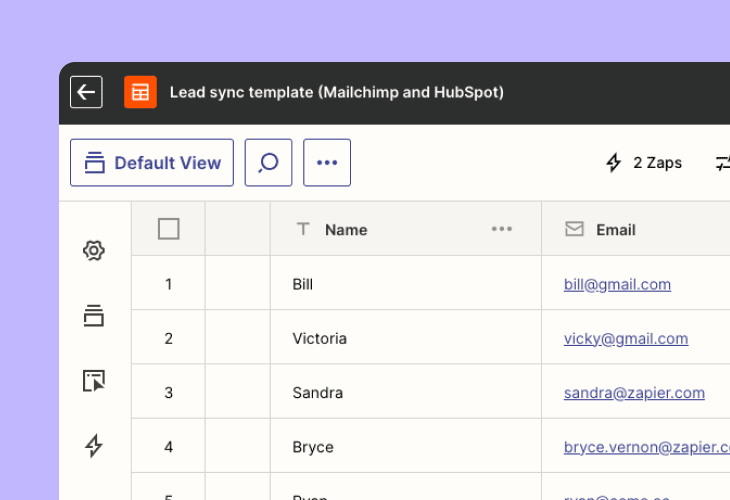This screenshot has height=500, width=730.
Task: Open the search magnifier button
Action: pos(269,162)
